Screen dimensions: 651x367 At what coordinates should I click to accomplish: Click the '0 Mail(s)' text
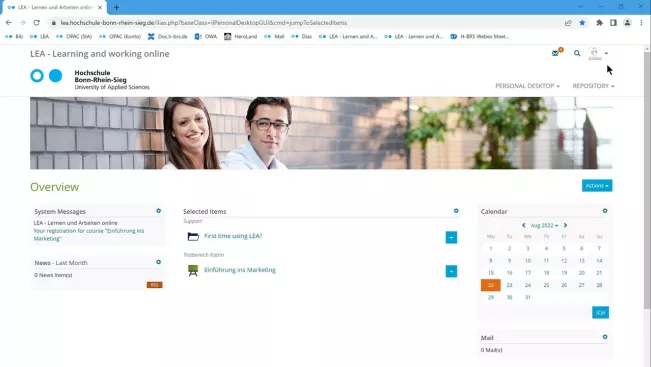coord(492,350)
